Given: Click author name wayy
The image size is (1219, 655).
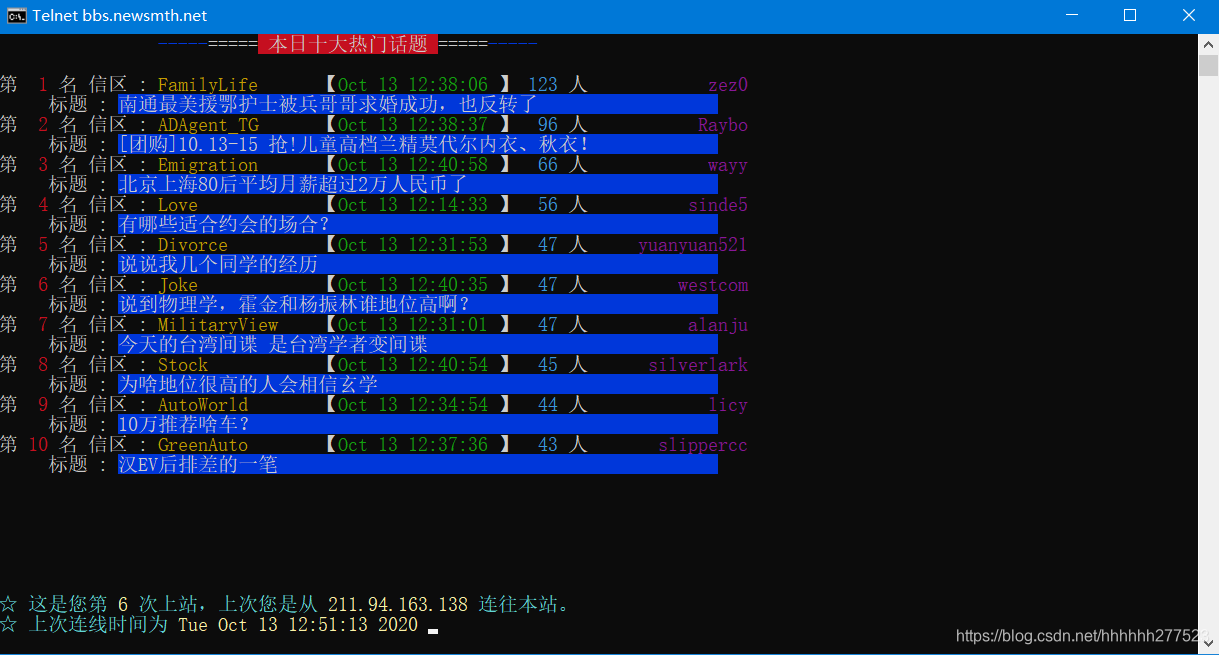Looking at the screenshot, I should click(x=728, y=165).
